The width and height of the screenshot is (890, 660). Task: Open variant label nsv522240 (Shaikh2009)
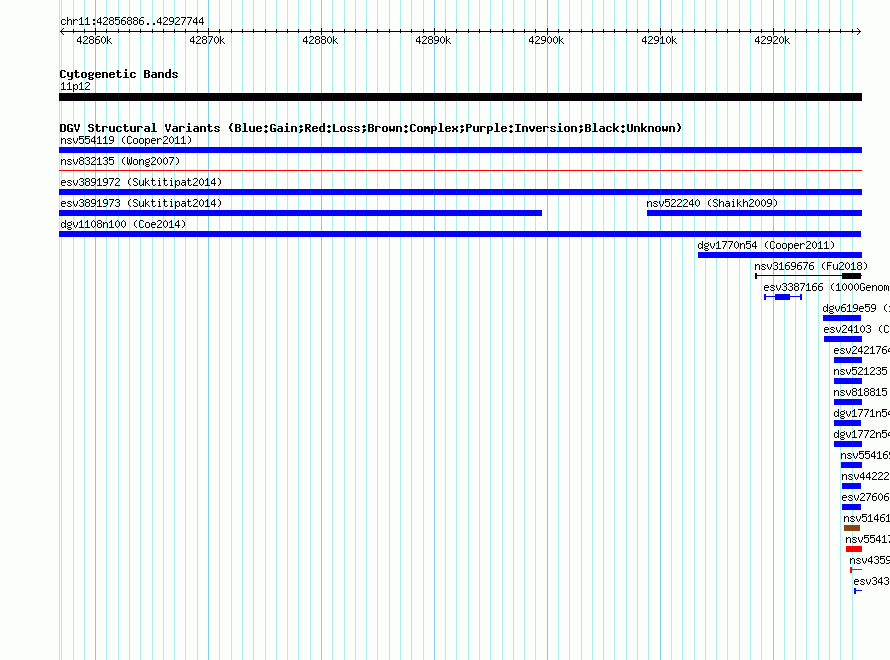click(712, 203)
